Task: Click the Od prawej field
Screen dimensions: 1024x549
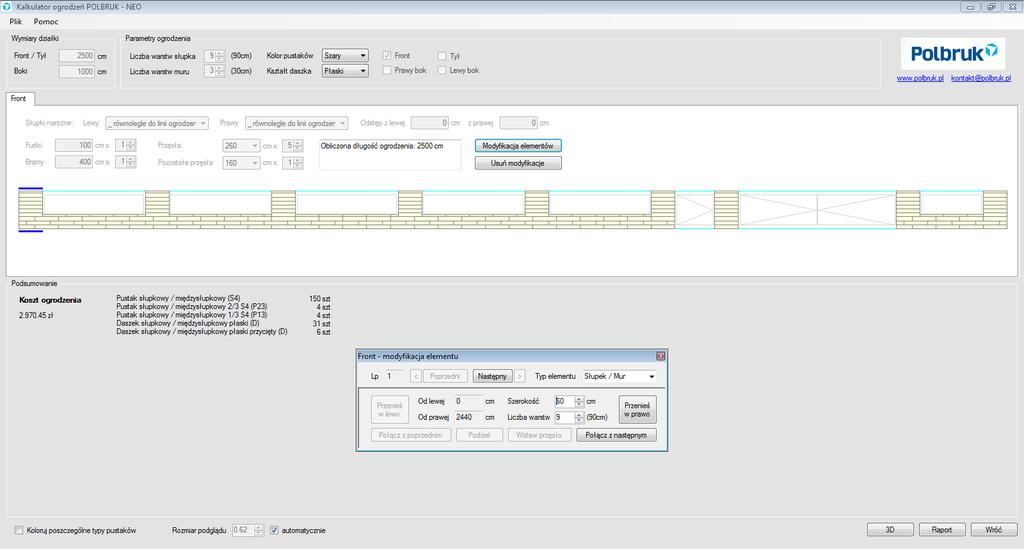Action: coord(468,417)
